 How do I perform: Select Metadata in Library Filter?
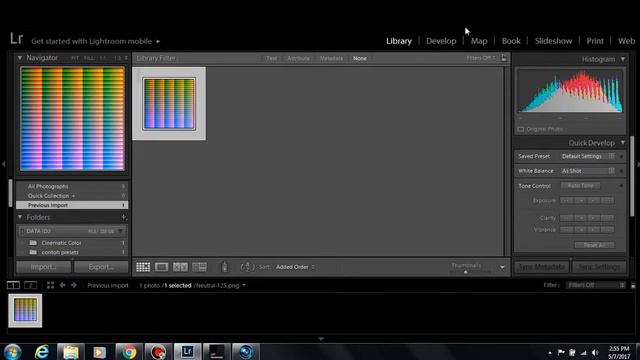pyautogui.click(x=331, y=58)
